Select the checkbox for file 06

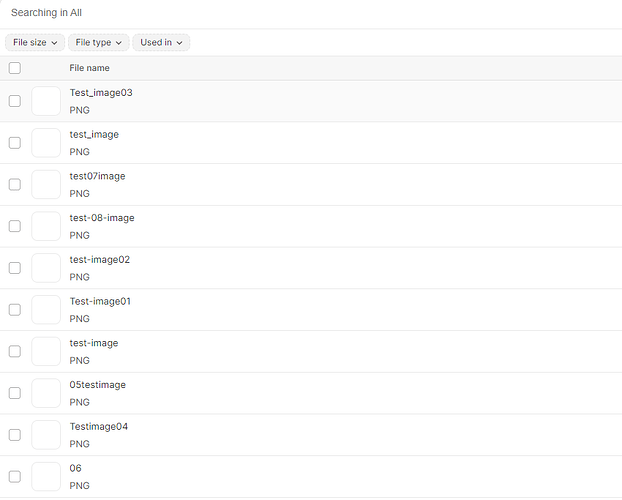[x=14, y=476]
